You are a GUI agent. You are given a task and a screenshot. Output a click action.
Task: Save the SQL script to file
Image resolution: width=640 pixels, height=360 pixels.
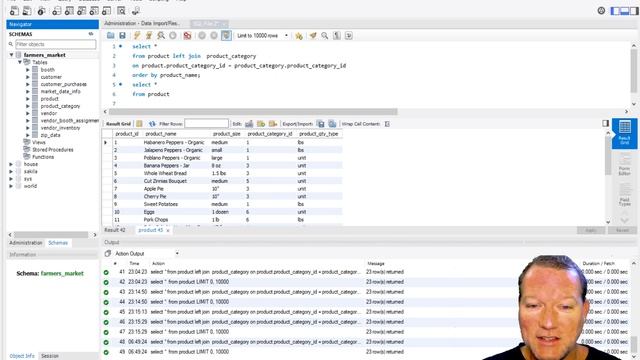tap(122, 36)
